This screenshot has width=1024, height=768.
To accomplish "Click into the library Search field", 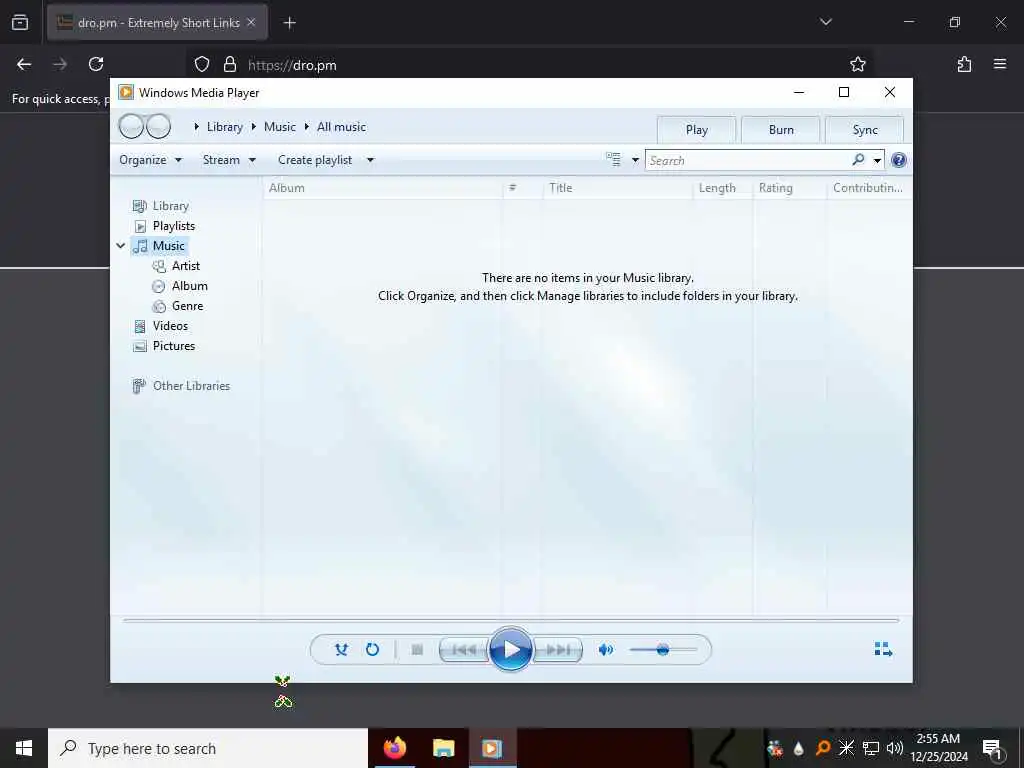I will click(748, 161).
